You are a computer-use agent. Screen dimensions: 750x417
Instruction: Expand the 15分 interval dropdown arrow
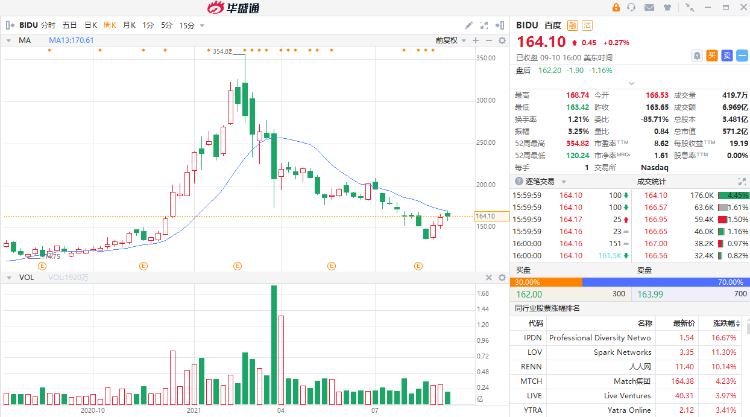tap(200, 24)
